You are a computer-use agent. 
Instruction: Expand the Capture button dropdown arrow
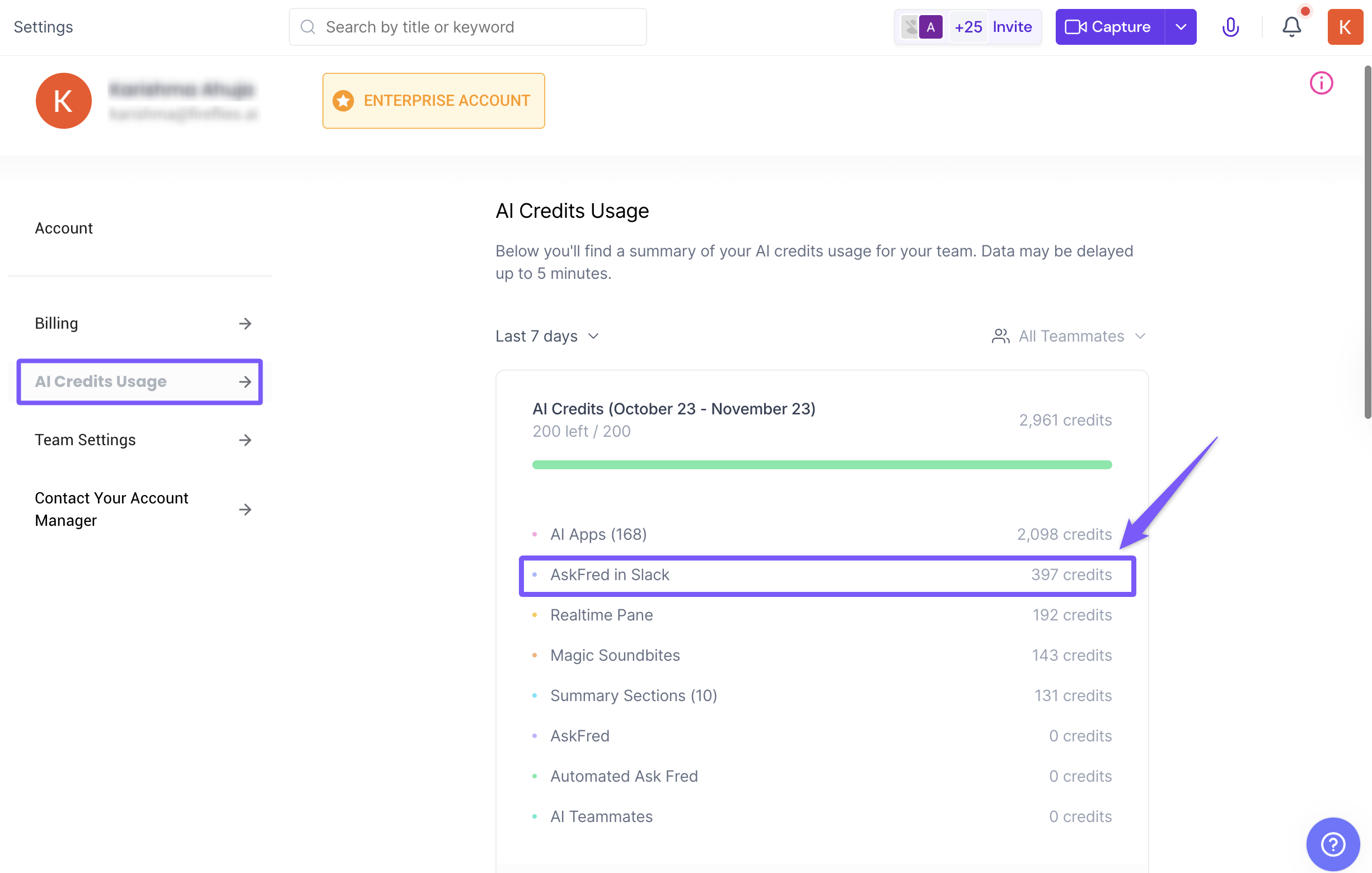tap(1181, 27)
